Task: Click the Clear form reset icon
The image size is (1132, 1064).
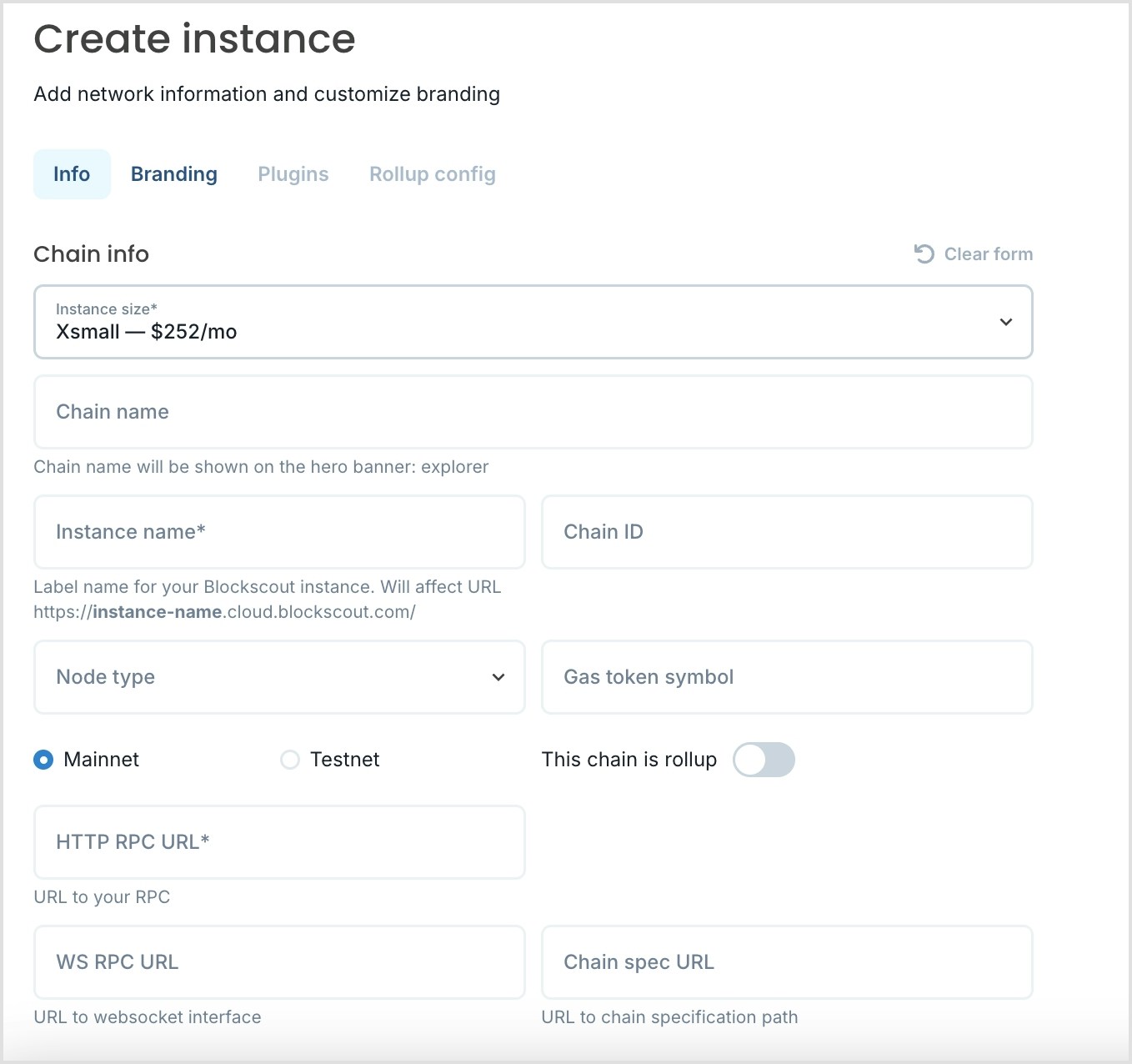Action: (924, 253)
